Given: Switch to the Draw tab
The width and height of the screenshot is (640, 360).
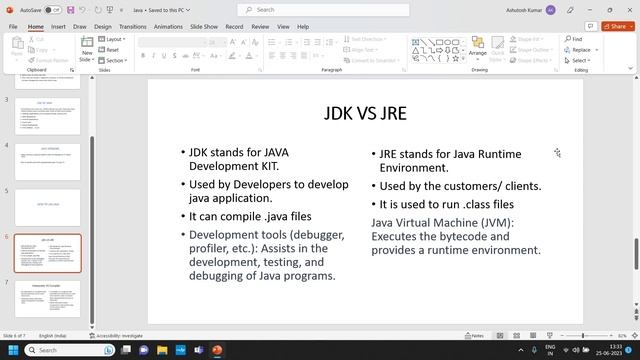Looking at the screenshot, I should point(80,27).
